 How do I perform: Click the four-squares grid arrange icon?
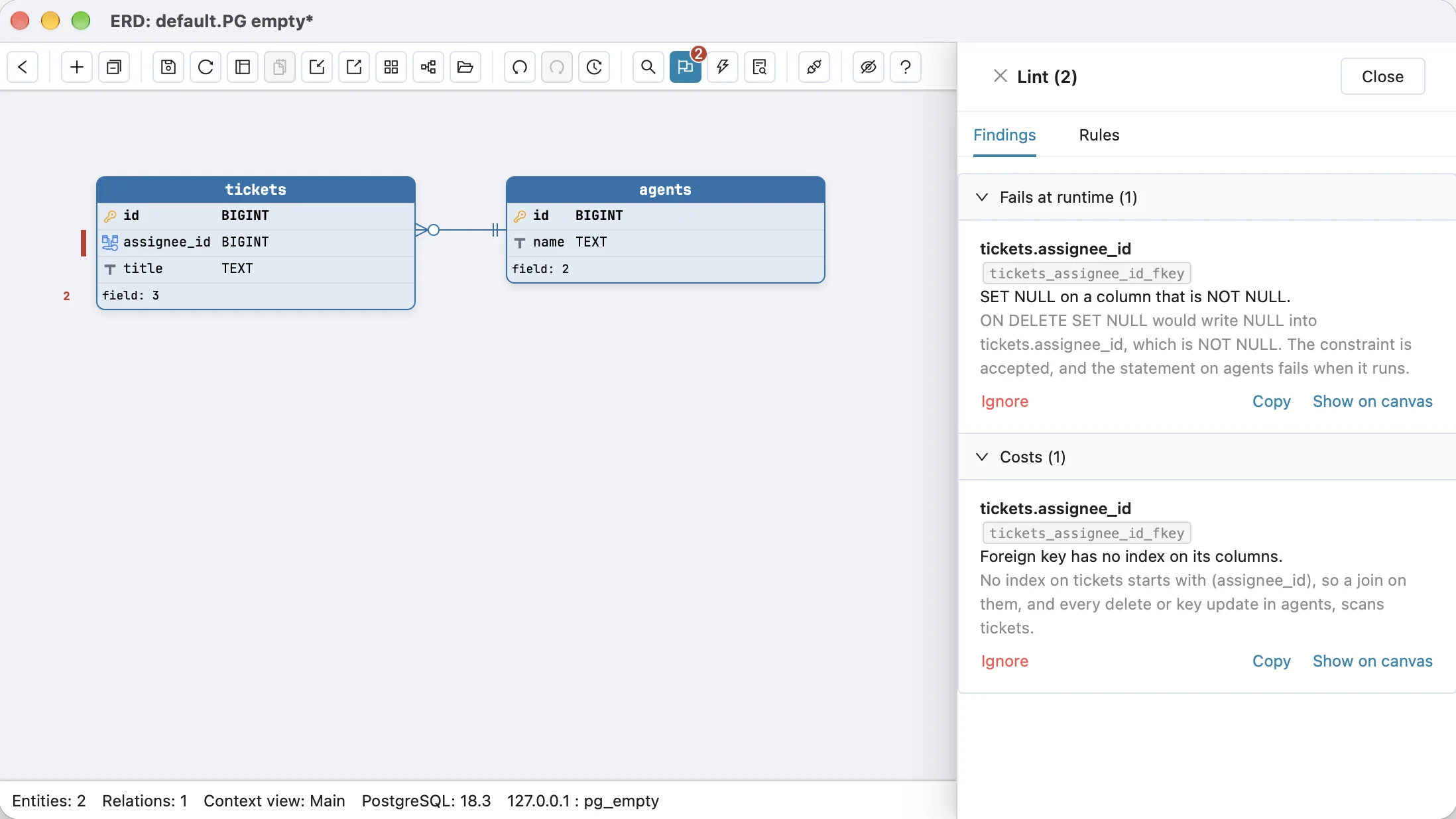click(x=391, y=67)
